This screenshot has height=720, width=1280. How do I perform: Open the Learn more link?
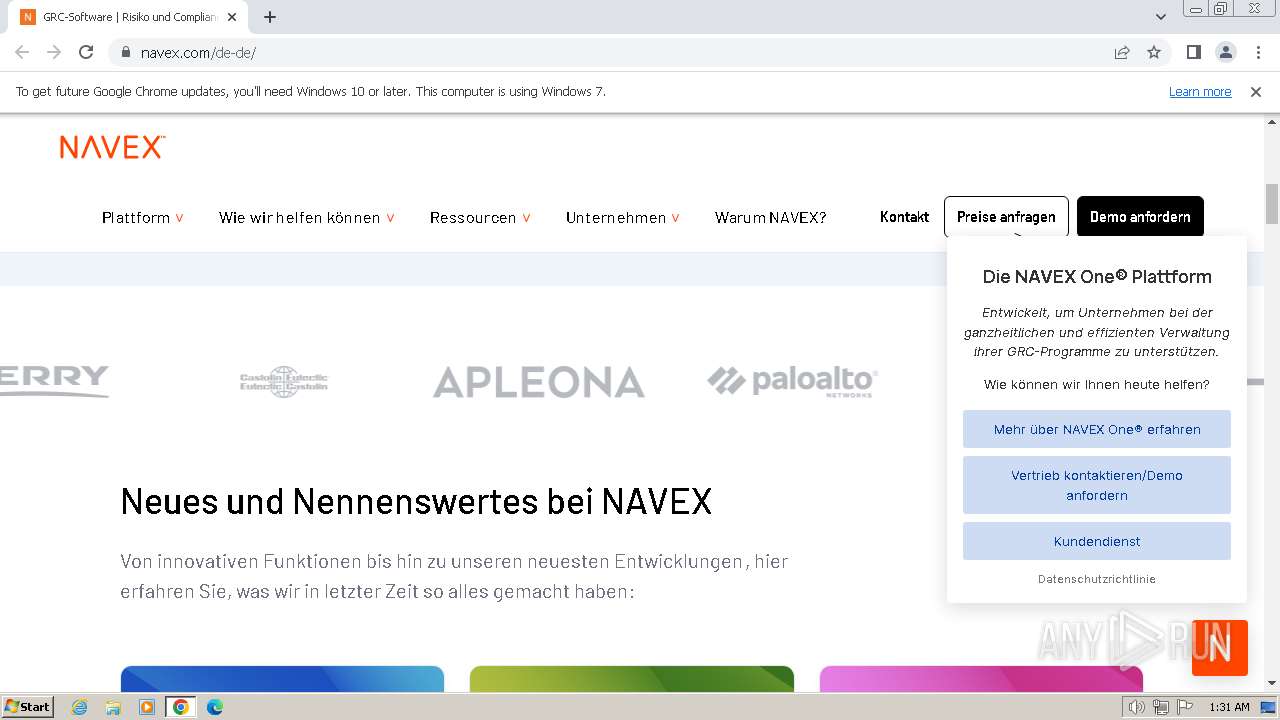[x=1200, y=92]
